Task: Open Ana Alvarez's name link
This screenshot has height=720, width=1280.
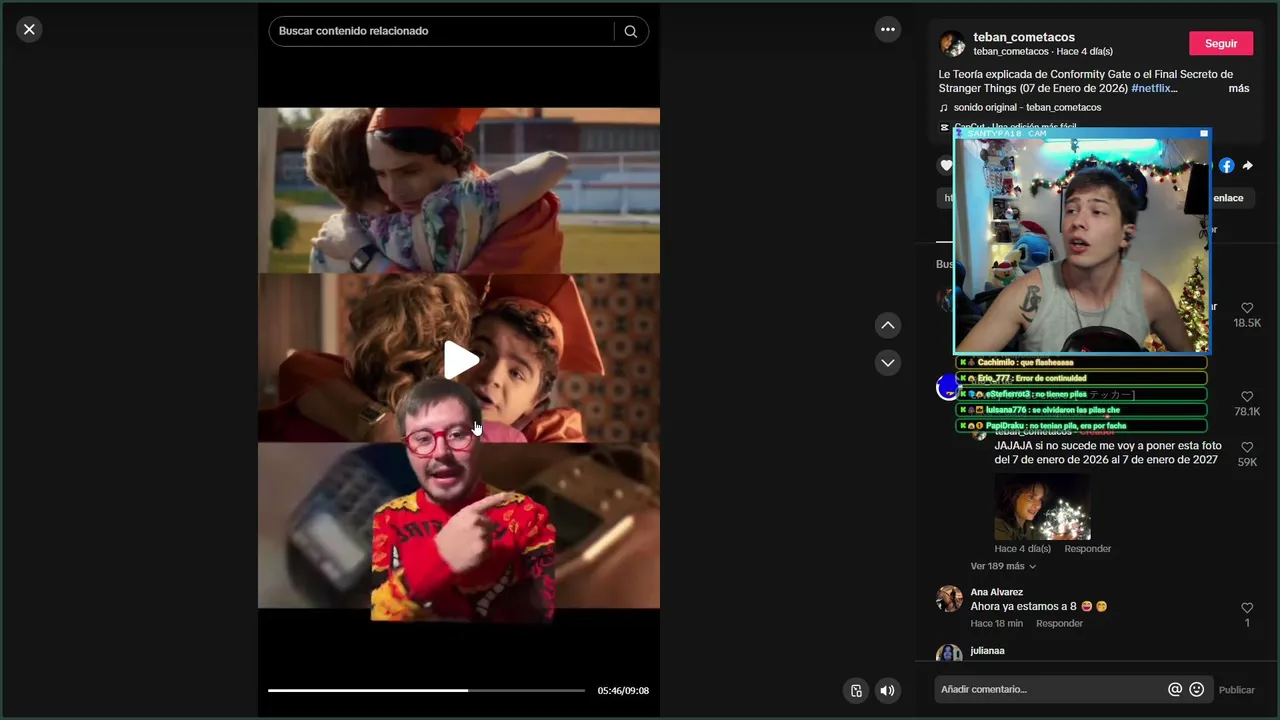Action: point(996,592)
